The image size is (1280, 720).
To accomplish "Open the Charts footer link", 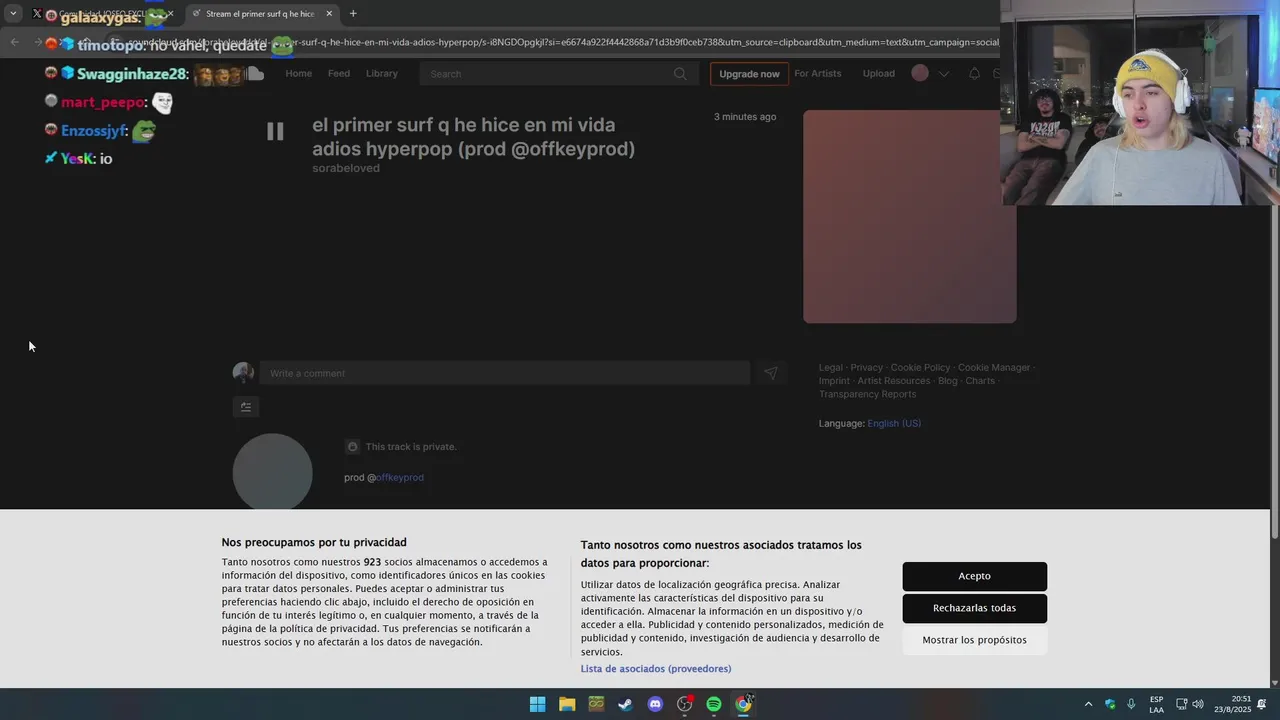I will pos(980,381).
